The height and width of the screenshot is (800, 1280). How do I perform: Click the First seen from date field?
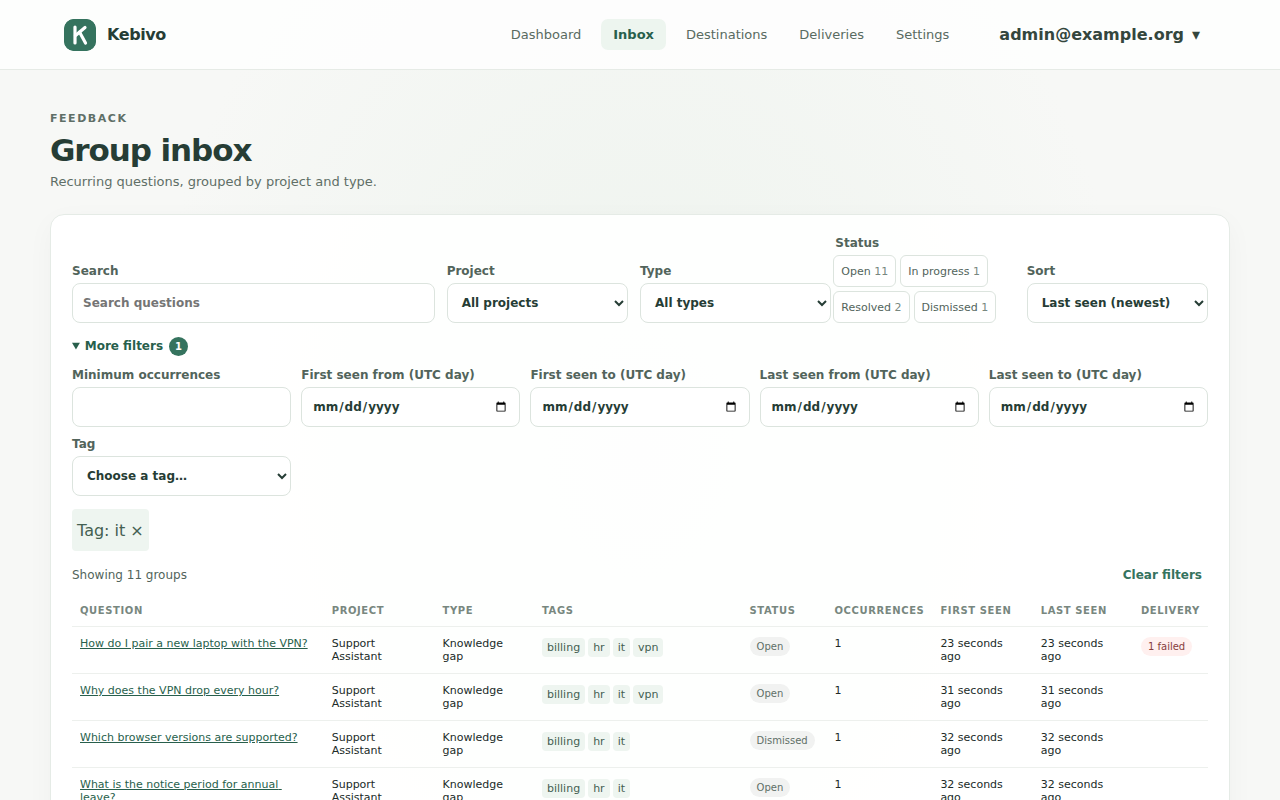pyautogui.click(x=410, y=407)
